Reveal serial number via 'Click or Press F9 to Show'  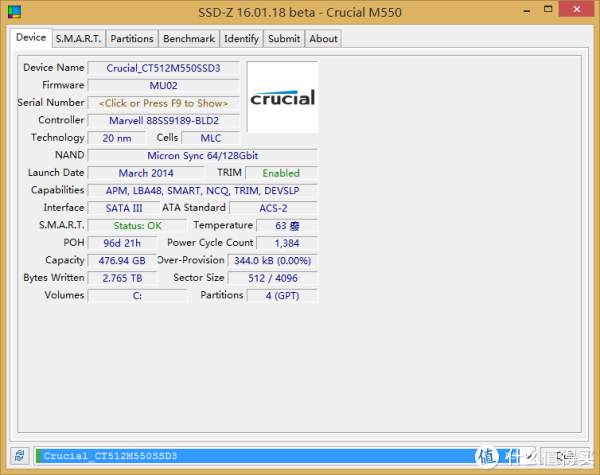pos(164,103)
